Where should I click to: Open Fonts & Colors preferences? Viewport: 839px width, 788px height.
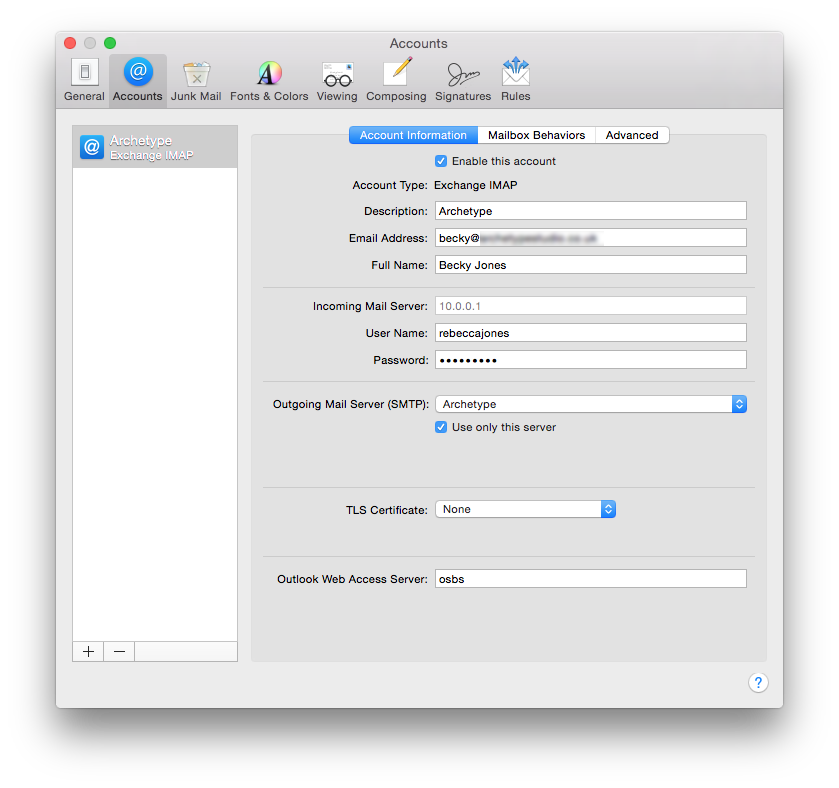pos(269,81)
